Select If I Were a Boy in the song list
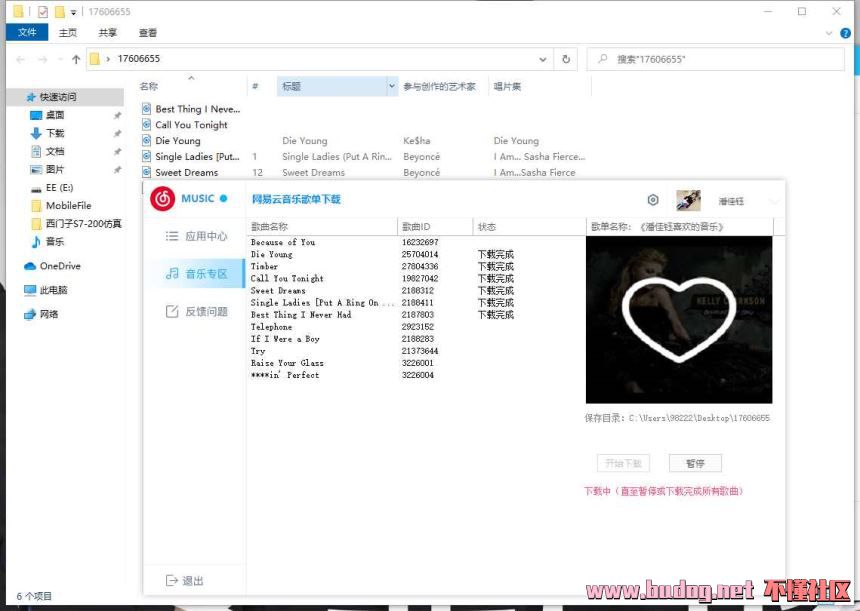 click(285, 338)
